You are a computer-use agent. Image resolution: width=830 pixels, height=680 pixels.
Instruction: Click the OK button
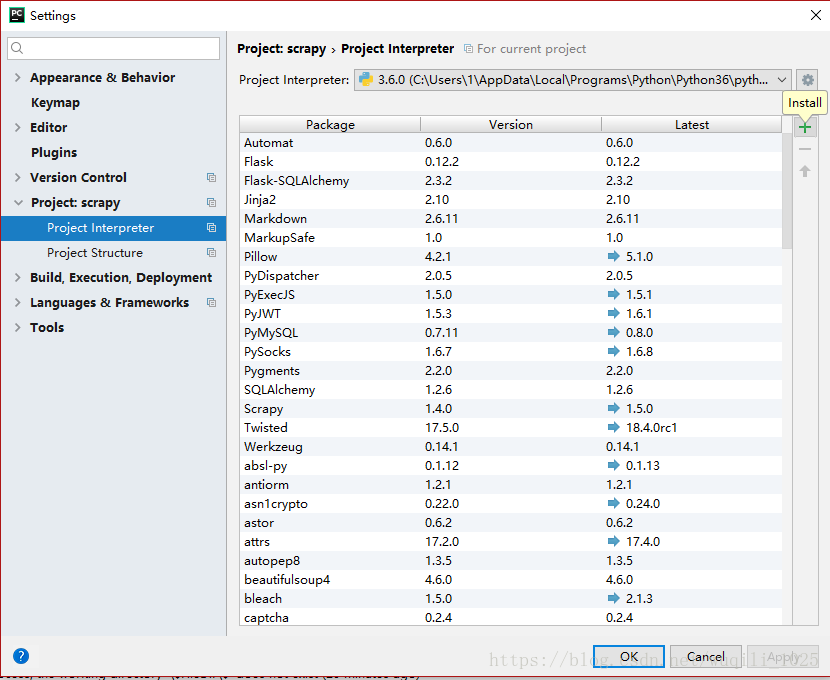click(628, 657)
